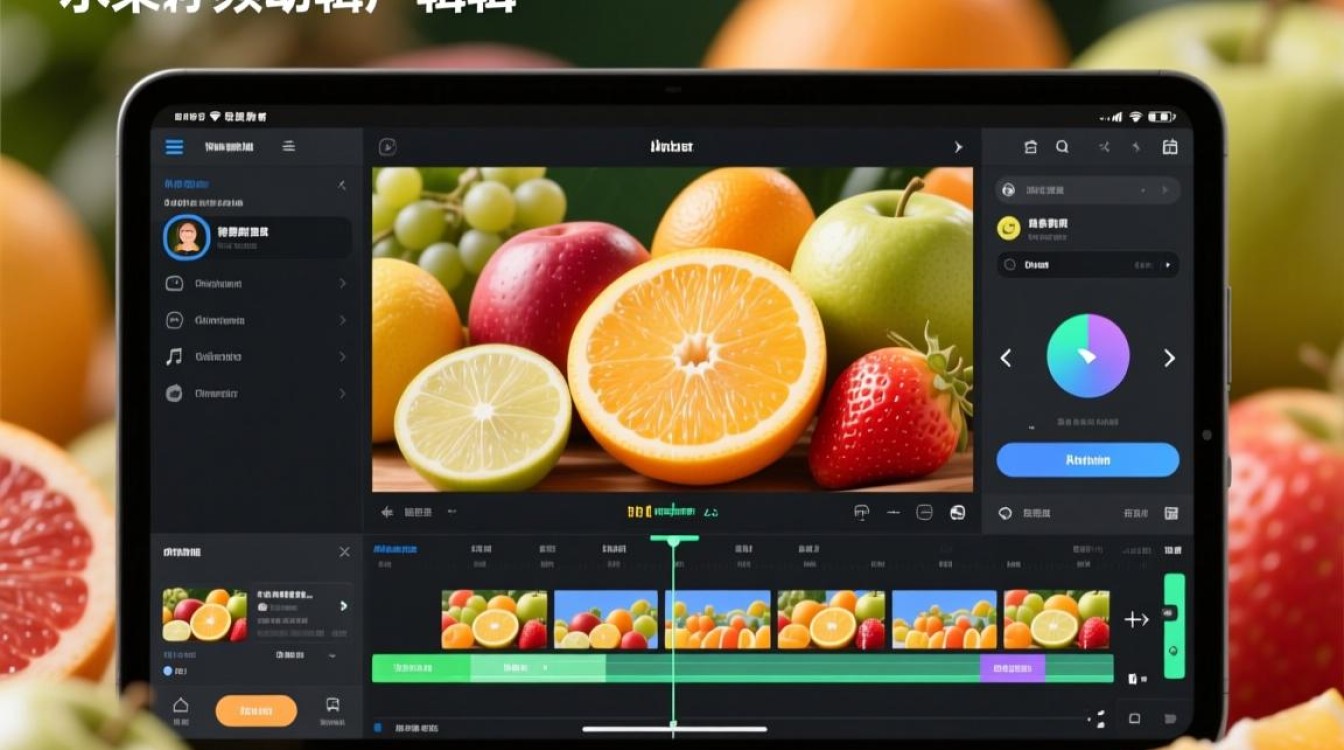Click the home icon in the top-right toolbar
Image resolution: width=1344 pixels, height=750 pixels.
pos(1031,147)
